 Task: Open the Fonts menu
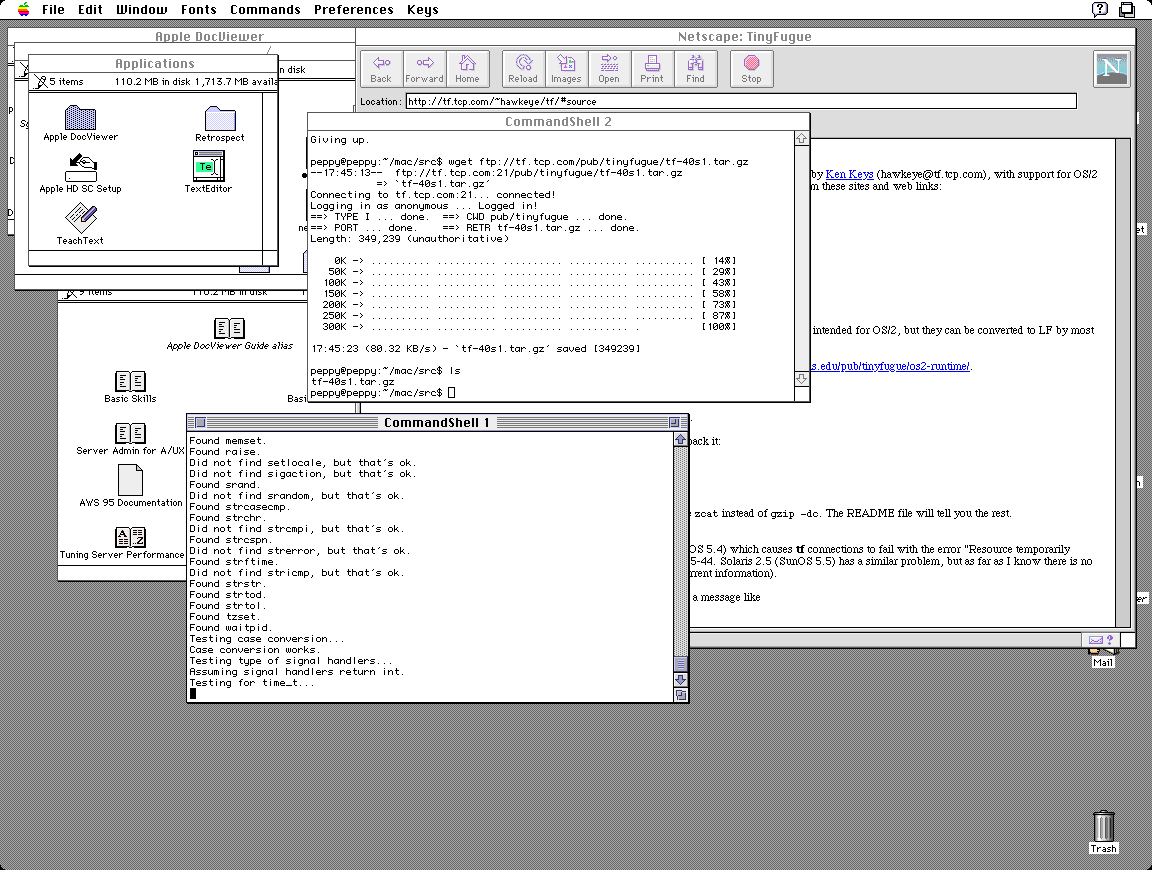[x=198, y=10]
